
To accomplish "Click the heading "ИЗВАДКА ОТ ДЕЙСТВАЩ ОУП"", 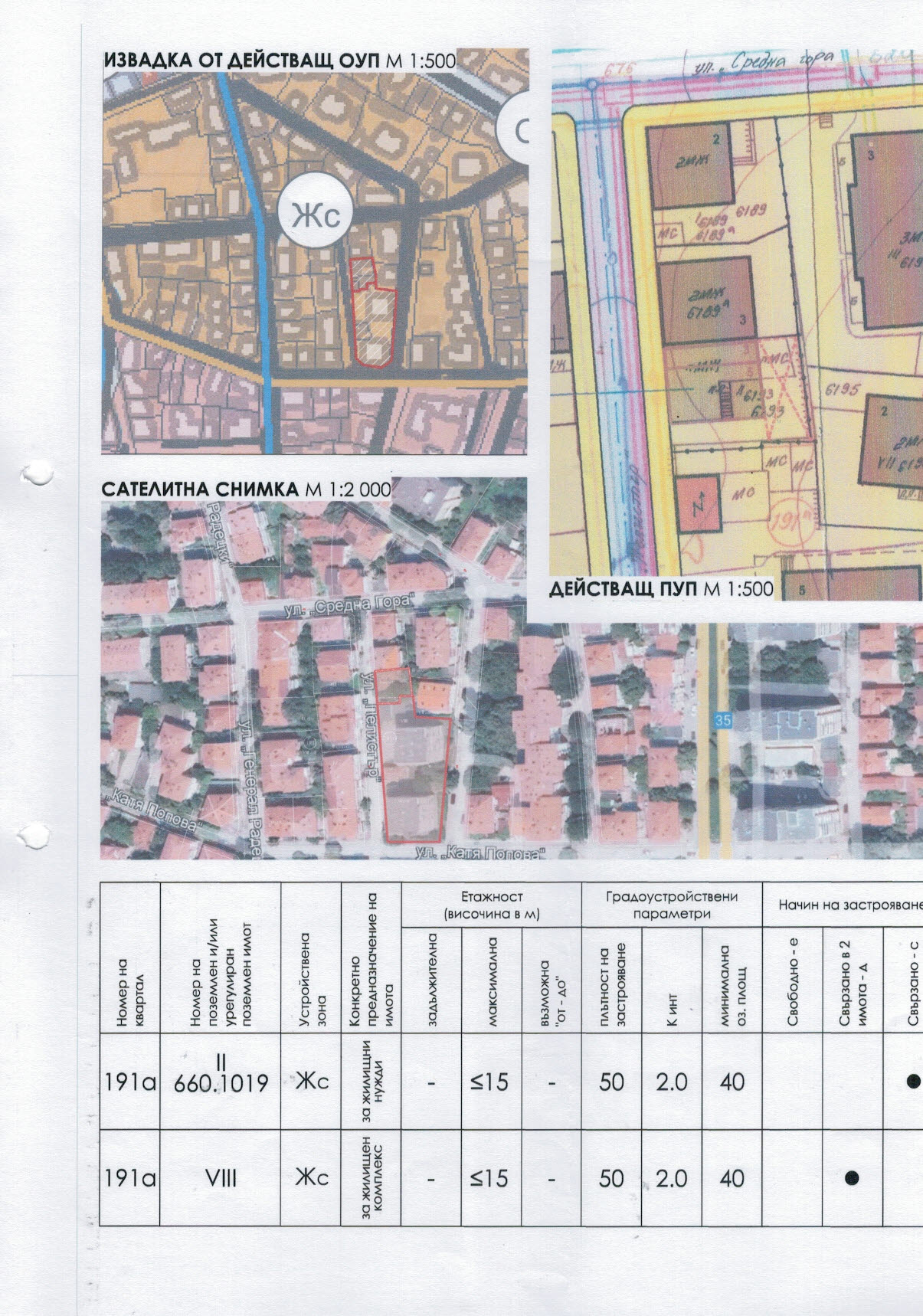I will 241,61.
